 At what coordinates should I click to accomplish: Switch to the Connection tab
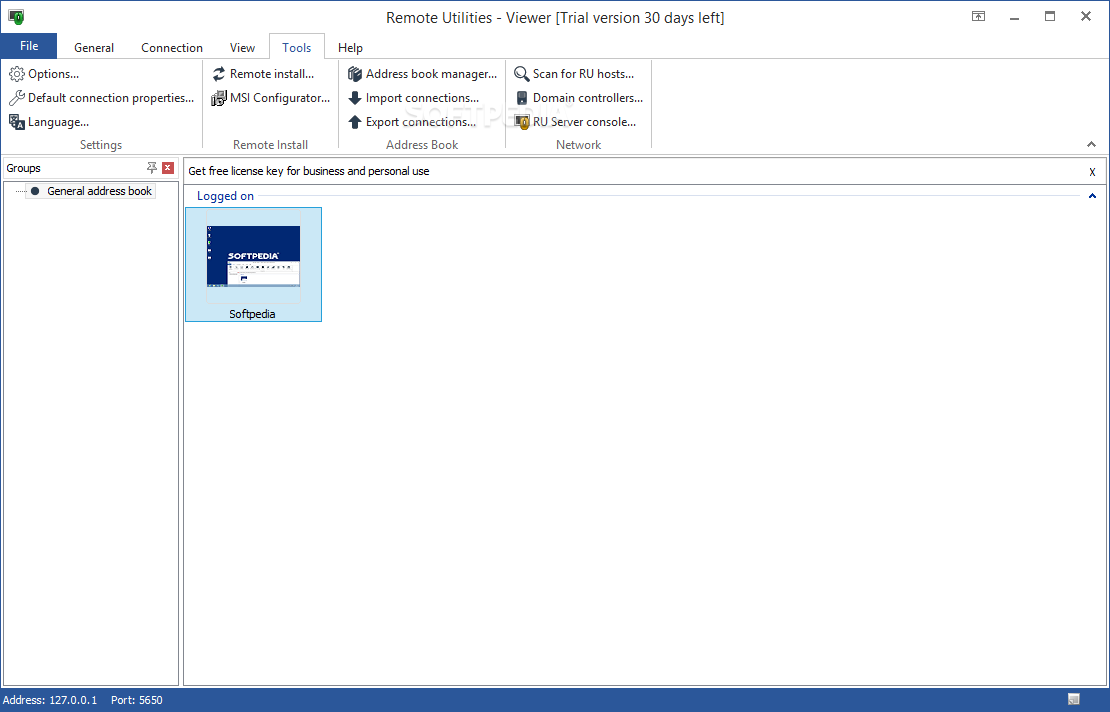click(171, 47)
